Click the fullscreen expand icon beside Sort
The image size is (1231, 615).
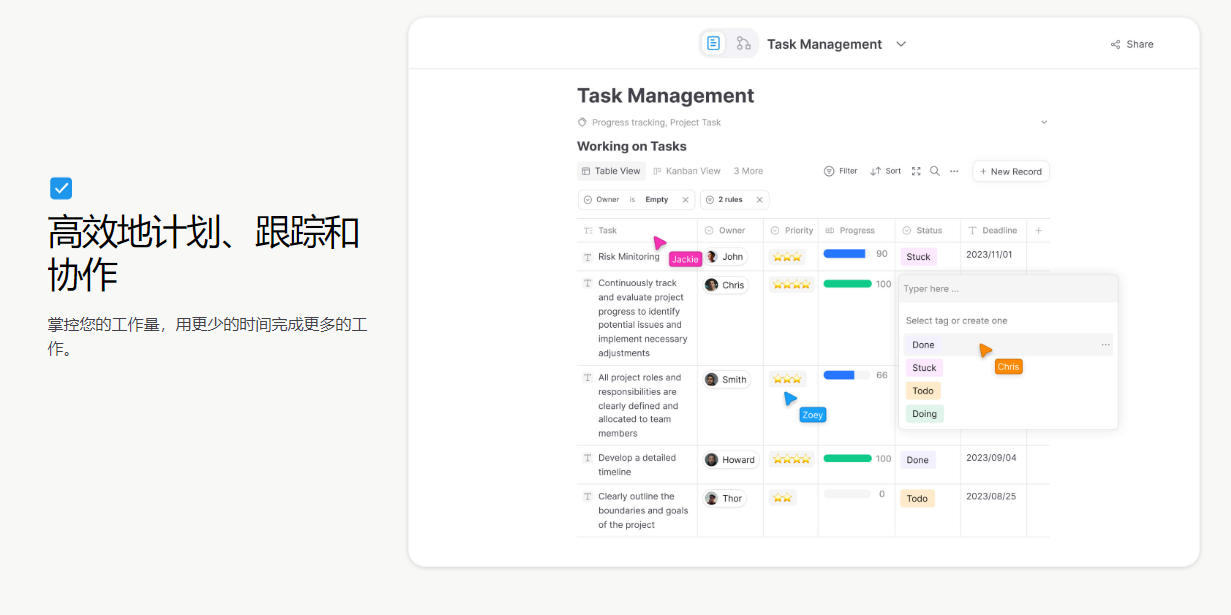click(x=915, y=171)
